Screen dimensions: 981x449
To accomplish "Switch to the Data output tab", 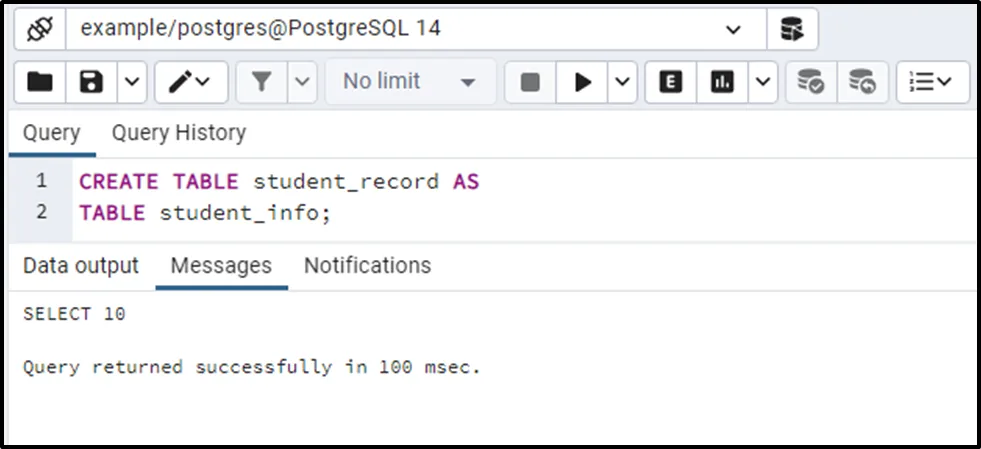I will click(x=80, y=266).
